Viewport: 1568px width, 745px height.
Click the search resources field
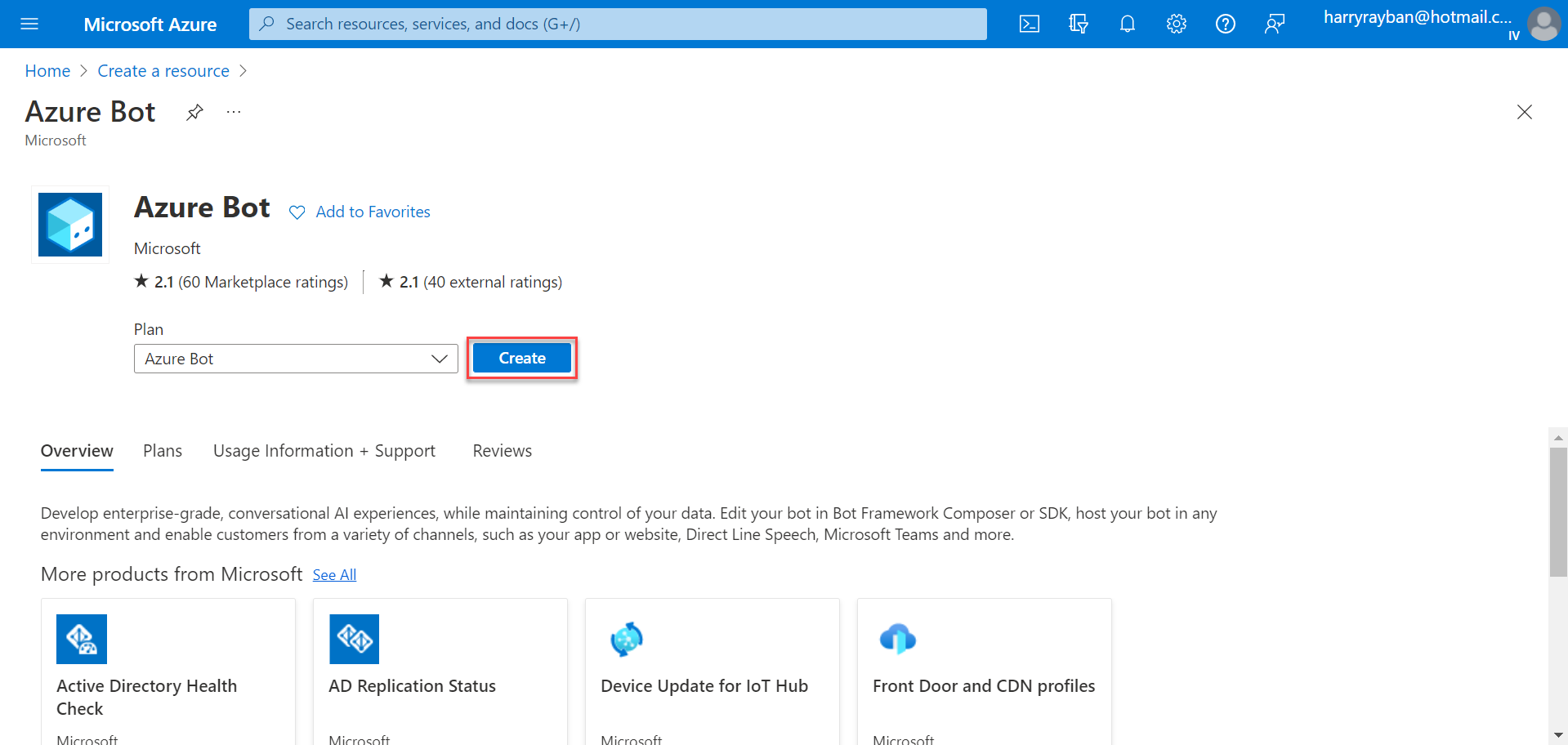617,24
